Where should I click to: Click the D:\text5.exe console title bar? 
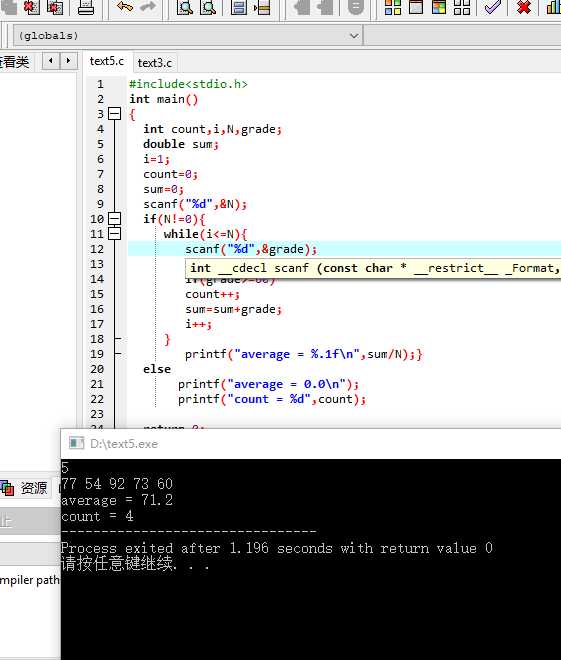pyautogui.click(x=311, y=444)
